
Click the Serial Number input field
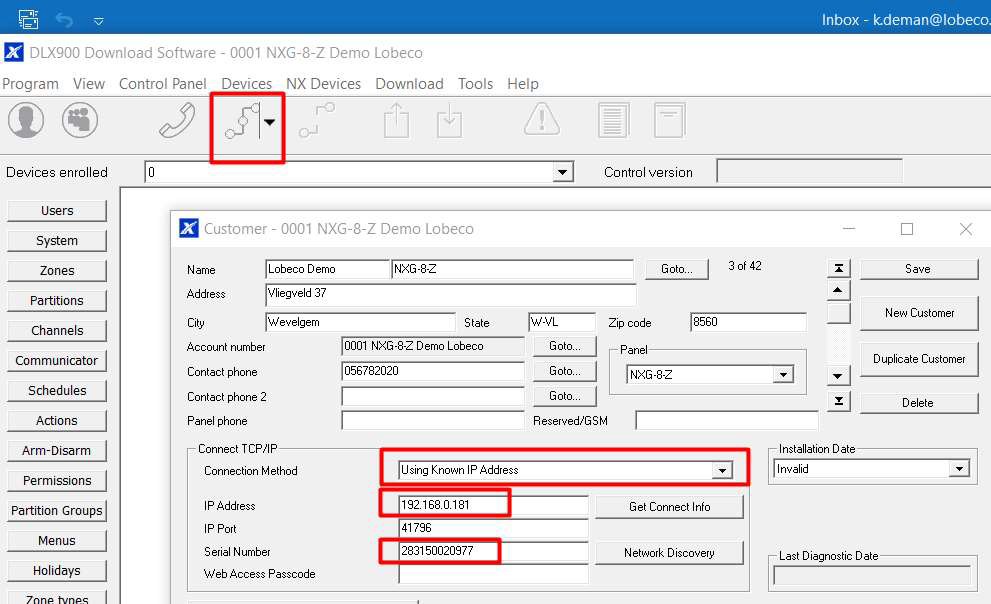pyautogui.click(x=493, y=551)
